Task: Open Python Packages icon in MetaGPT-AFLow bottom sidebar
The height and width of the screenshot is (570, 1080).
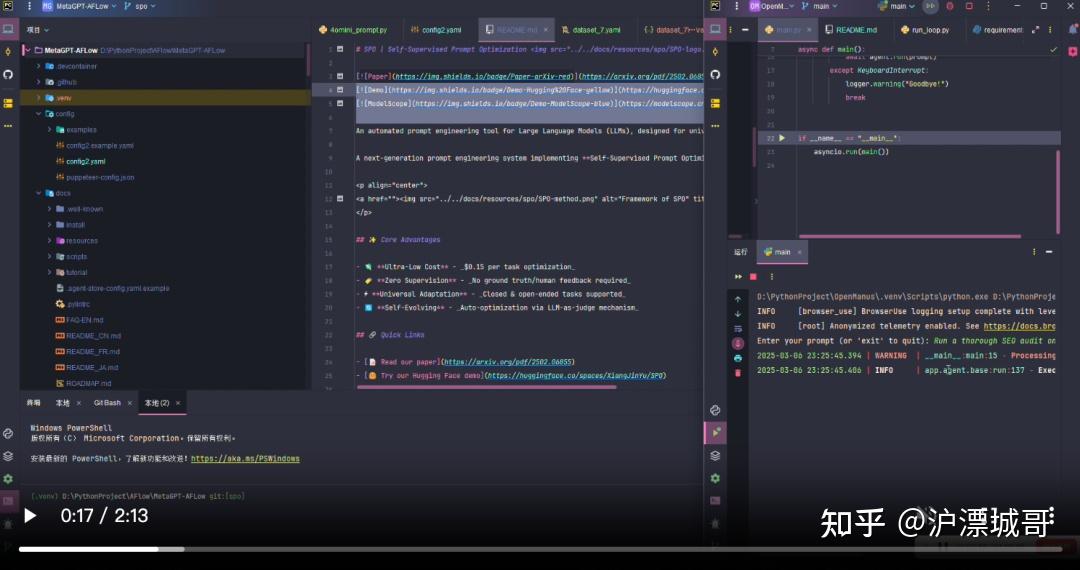Action: [x=8, y=456]
